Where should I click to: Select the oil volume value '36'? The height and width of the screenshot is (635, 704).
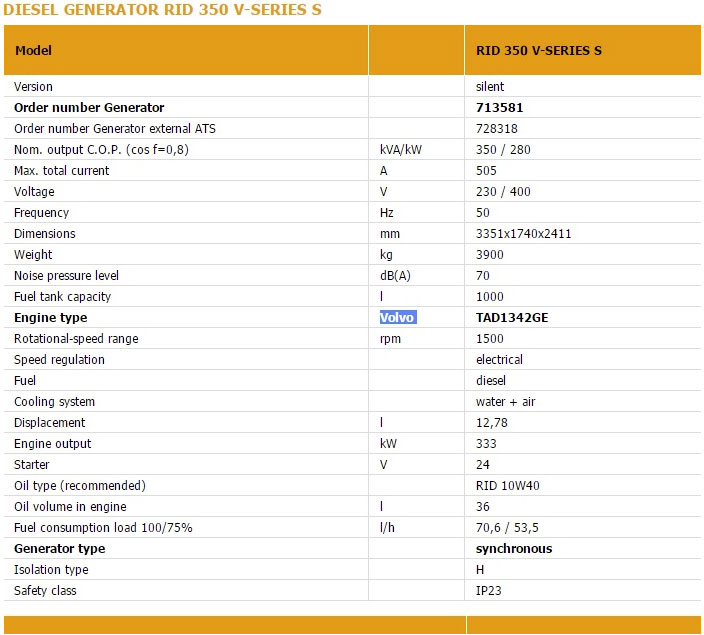[x=483, y=507]
